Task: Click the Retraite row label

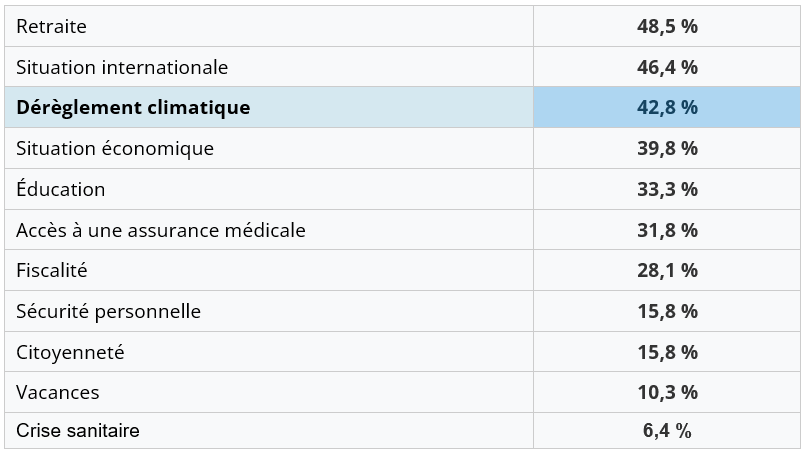Action: click(52, 27)
